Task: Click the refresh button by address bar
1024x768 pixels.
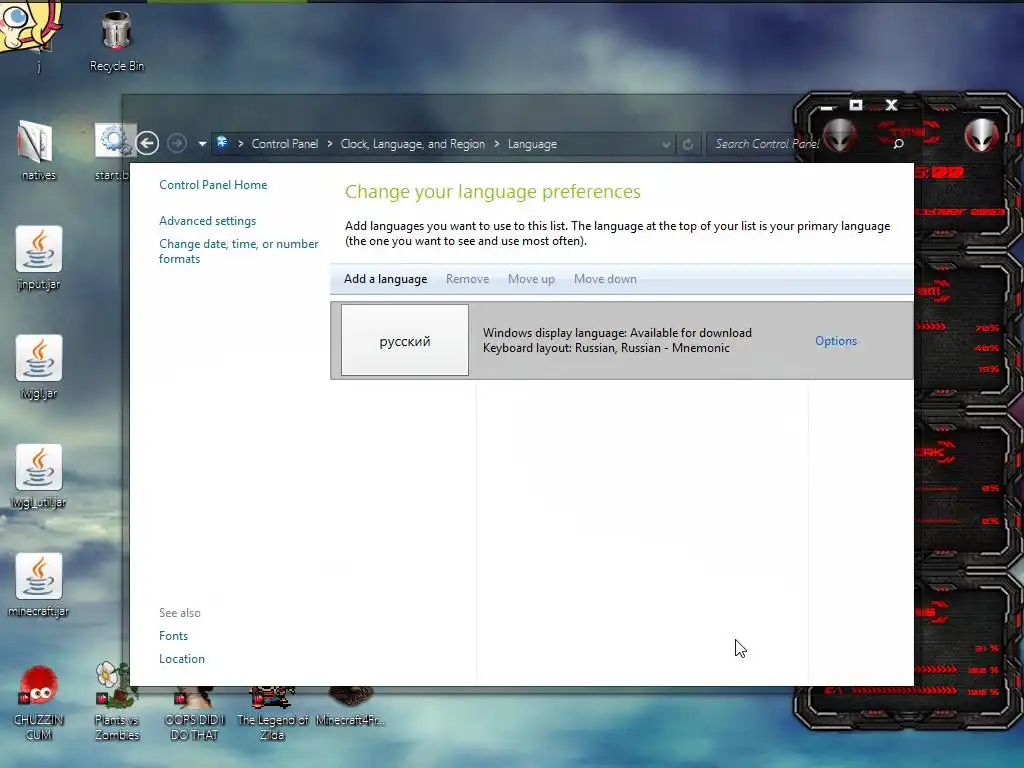Action: tap(688, 144)
